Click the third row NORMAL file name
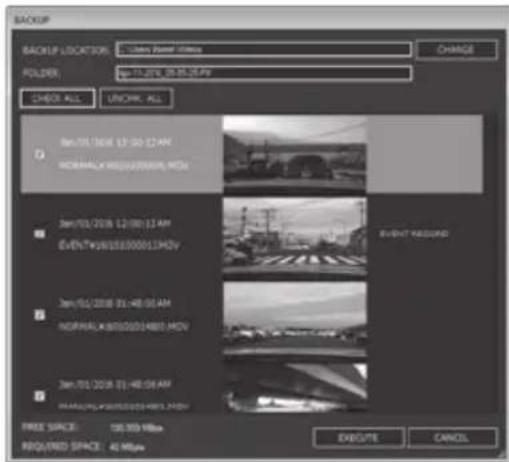This screenshot has width=509, height=462. 123,326
